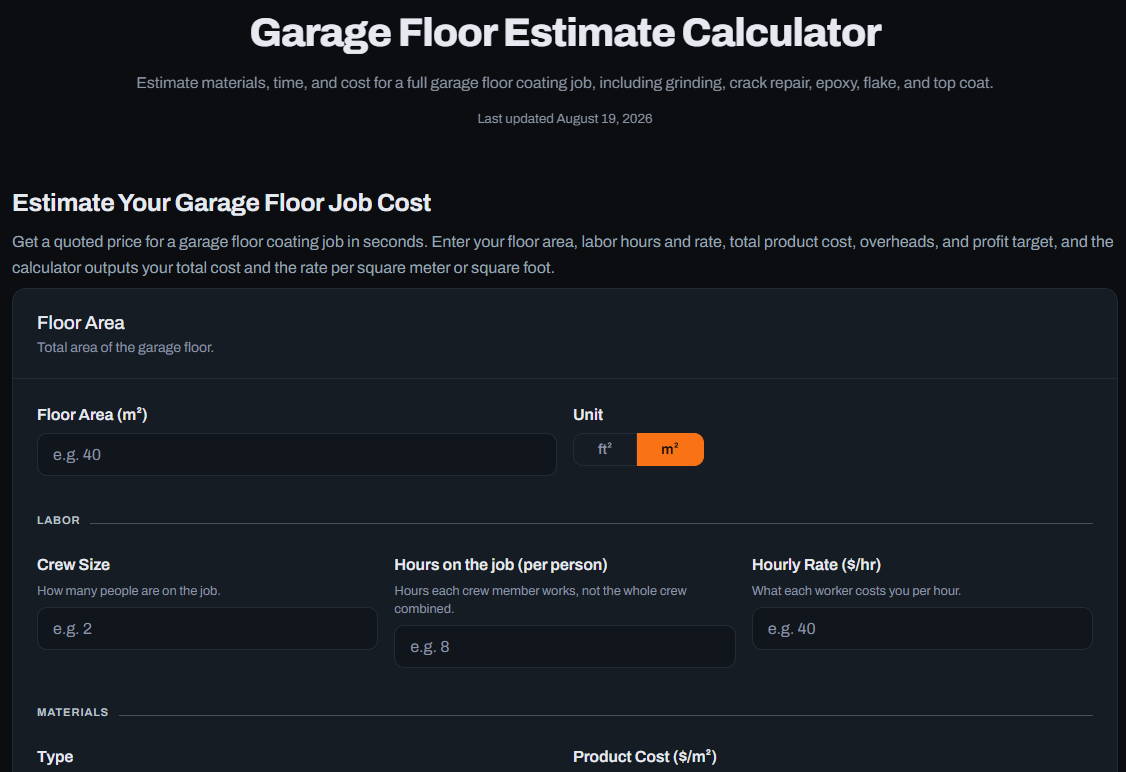Focus the Floor Area input field
1126x772 pixels.
click(297, 455)
